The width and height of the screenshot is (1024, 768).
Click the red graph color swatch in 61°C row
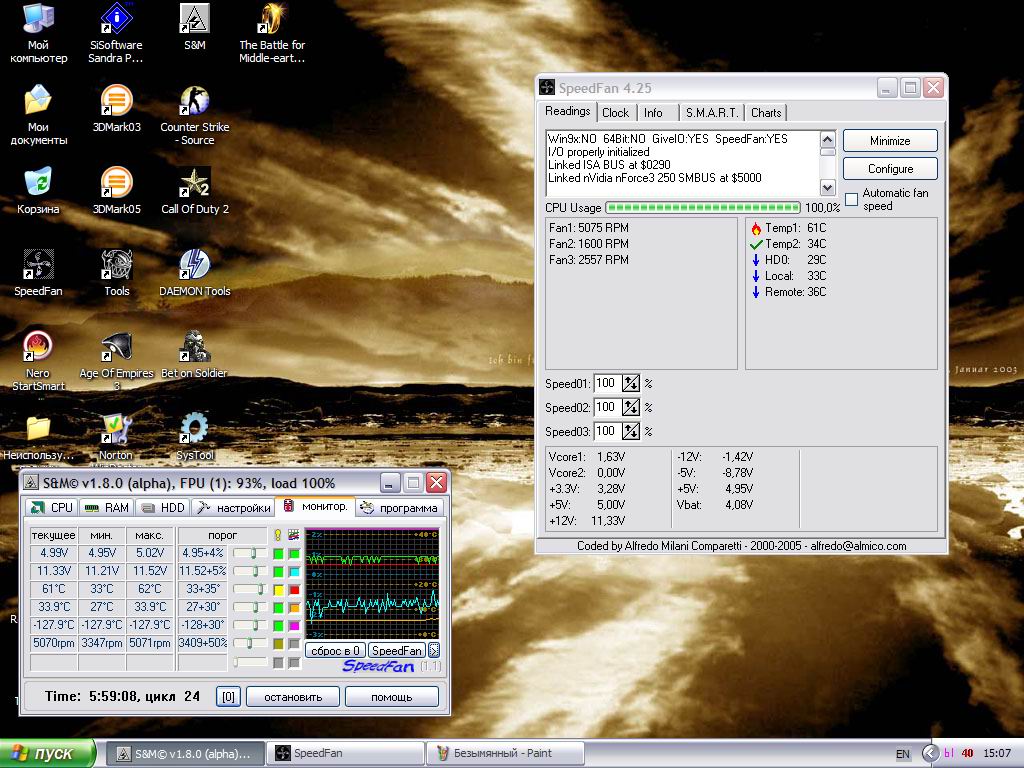coord(294,590)
